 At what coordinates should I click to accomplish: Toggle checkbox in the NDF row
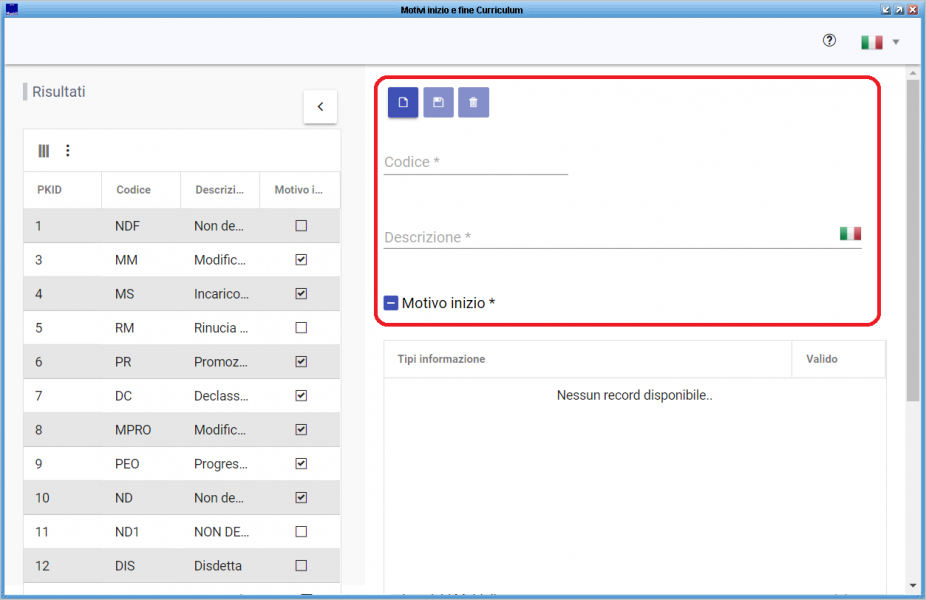[301, 226]
